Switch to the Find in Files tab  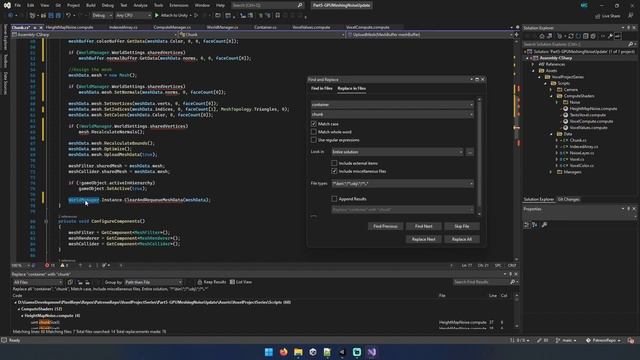322,88
